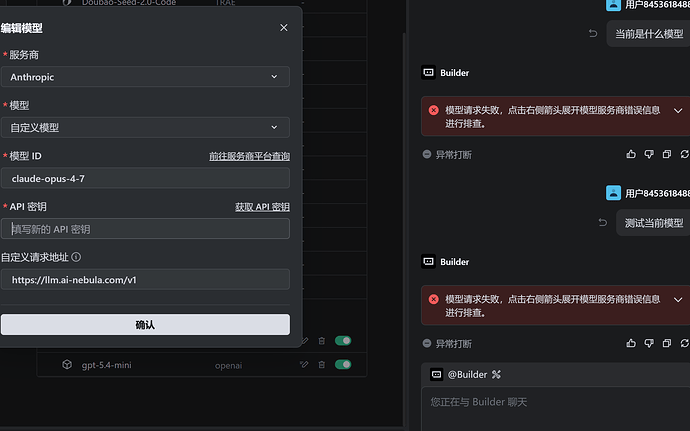This screenshot has height=431, width=690.
Task: Thumbs down the response to 测试当前模型
Action: pyautogui.click(x=649, y=343)
